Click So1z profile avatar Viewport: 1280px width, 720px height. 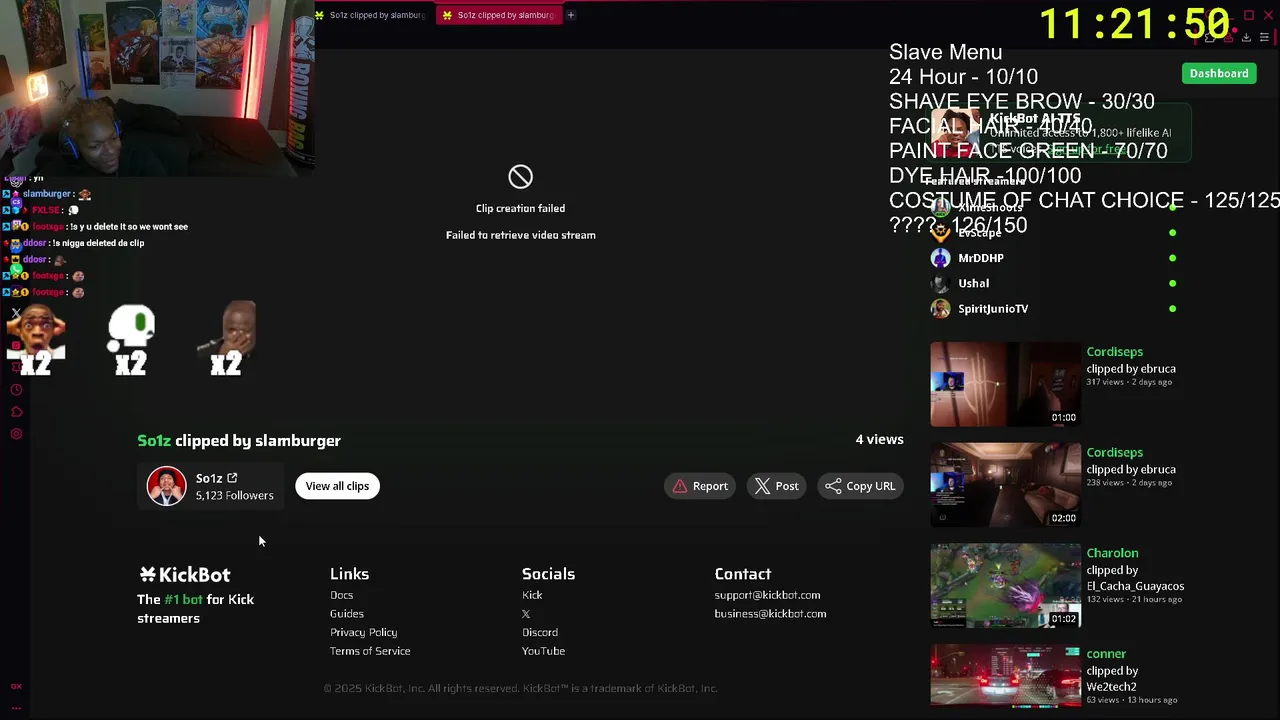click(x=166, y=486)
